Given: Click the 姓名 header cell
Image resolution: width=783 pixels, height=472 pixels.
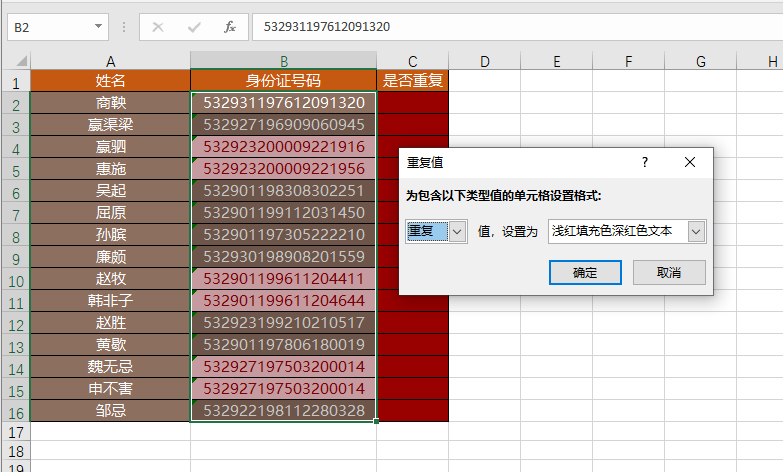Looking at the screenshot, I should coord(110,80).
